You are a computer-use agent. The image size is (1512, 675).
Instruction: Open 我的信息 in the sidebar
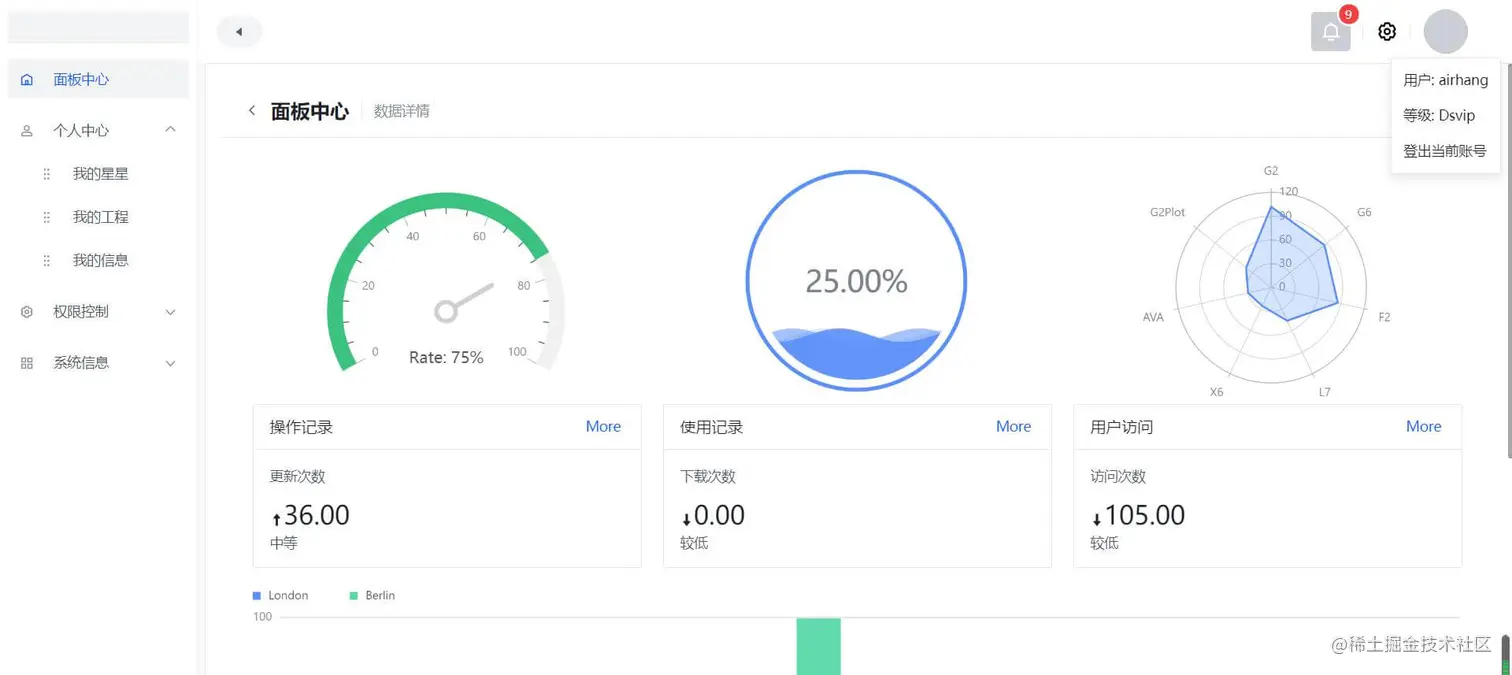coord(100,260)
